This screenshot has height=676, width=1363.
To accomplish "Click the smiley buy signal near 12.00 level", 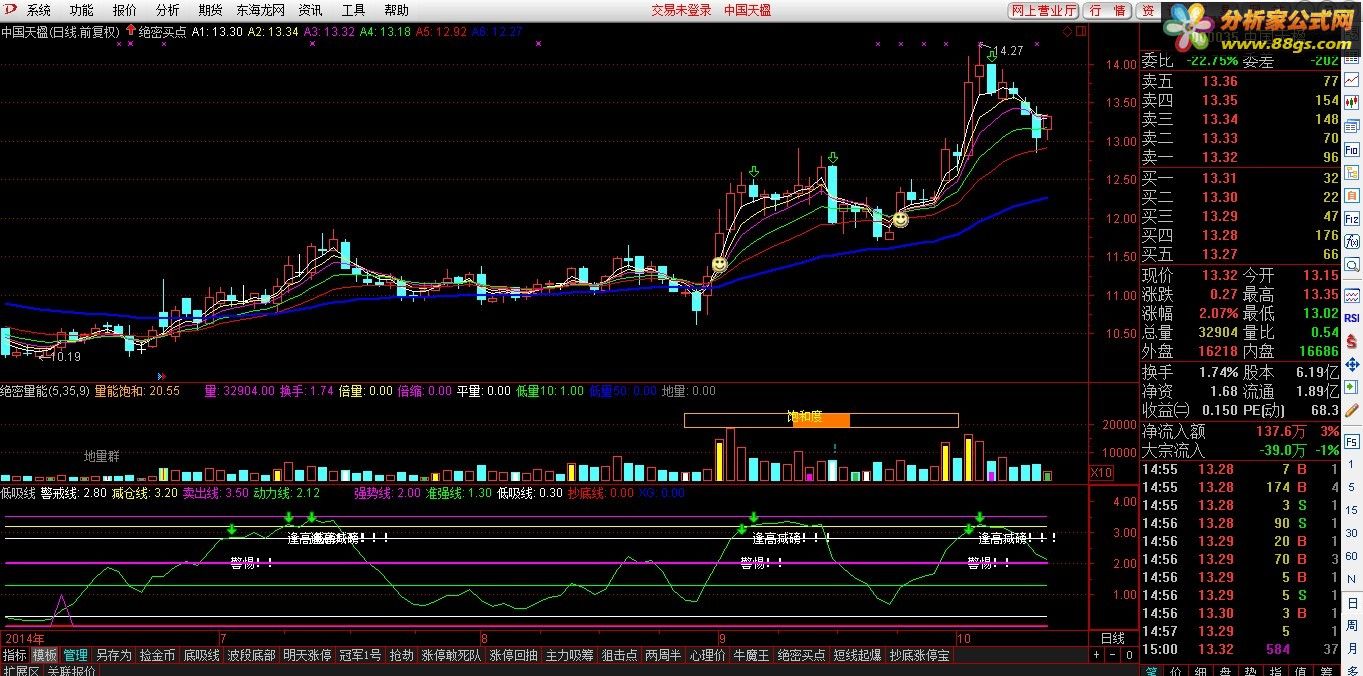I will [x=900, y=218].
